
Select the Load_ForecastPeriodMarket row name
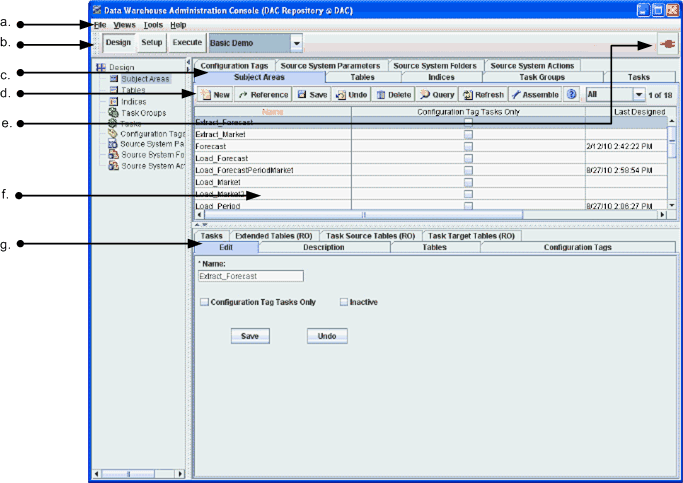coord(244,170)
